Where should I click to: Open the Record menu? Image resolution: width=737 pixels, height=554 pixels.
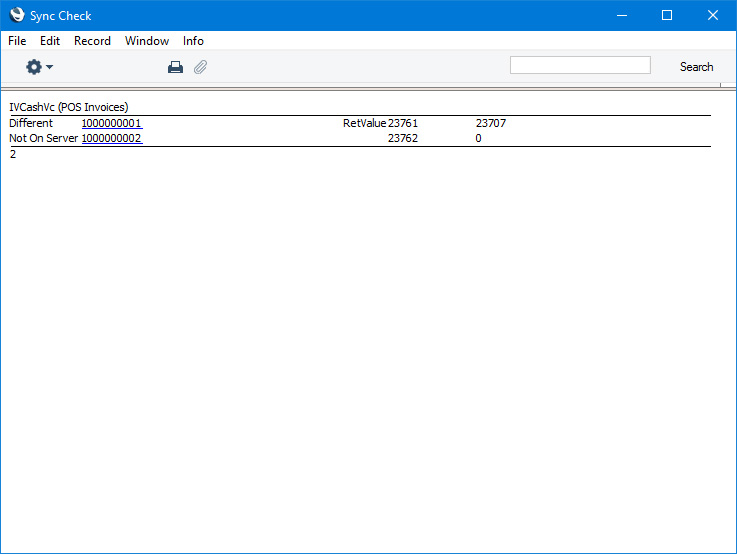click(92, 41)
